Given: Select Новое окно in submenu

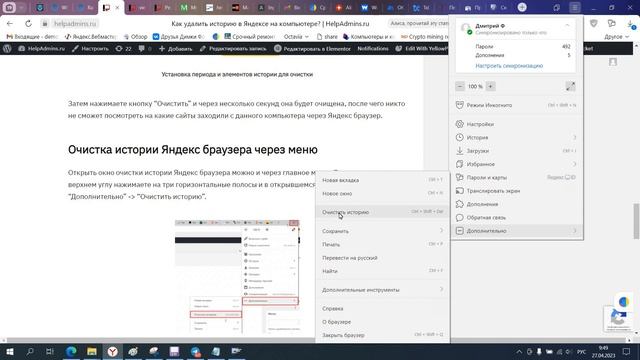Looking at the screenshot, I should tap(383, 193).
